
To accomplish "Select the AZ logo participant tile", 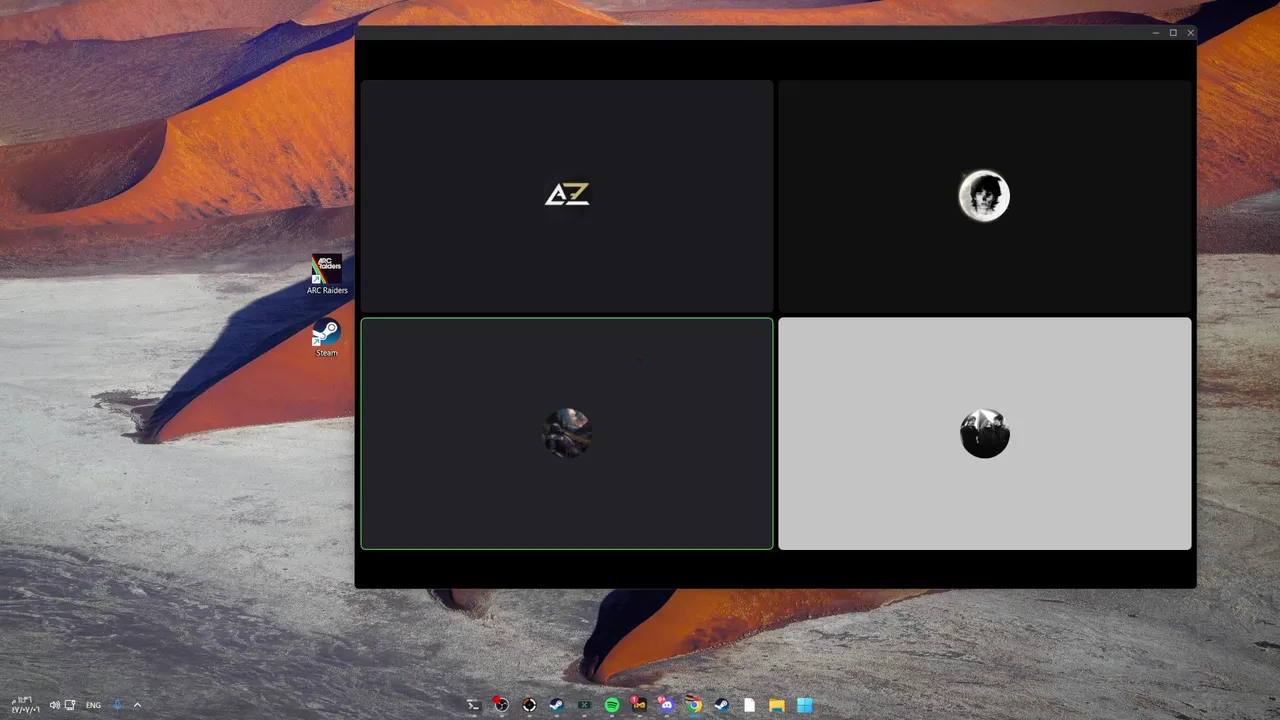I will click(x=567, y=196).
